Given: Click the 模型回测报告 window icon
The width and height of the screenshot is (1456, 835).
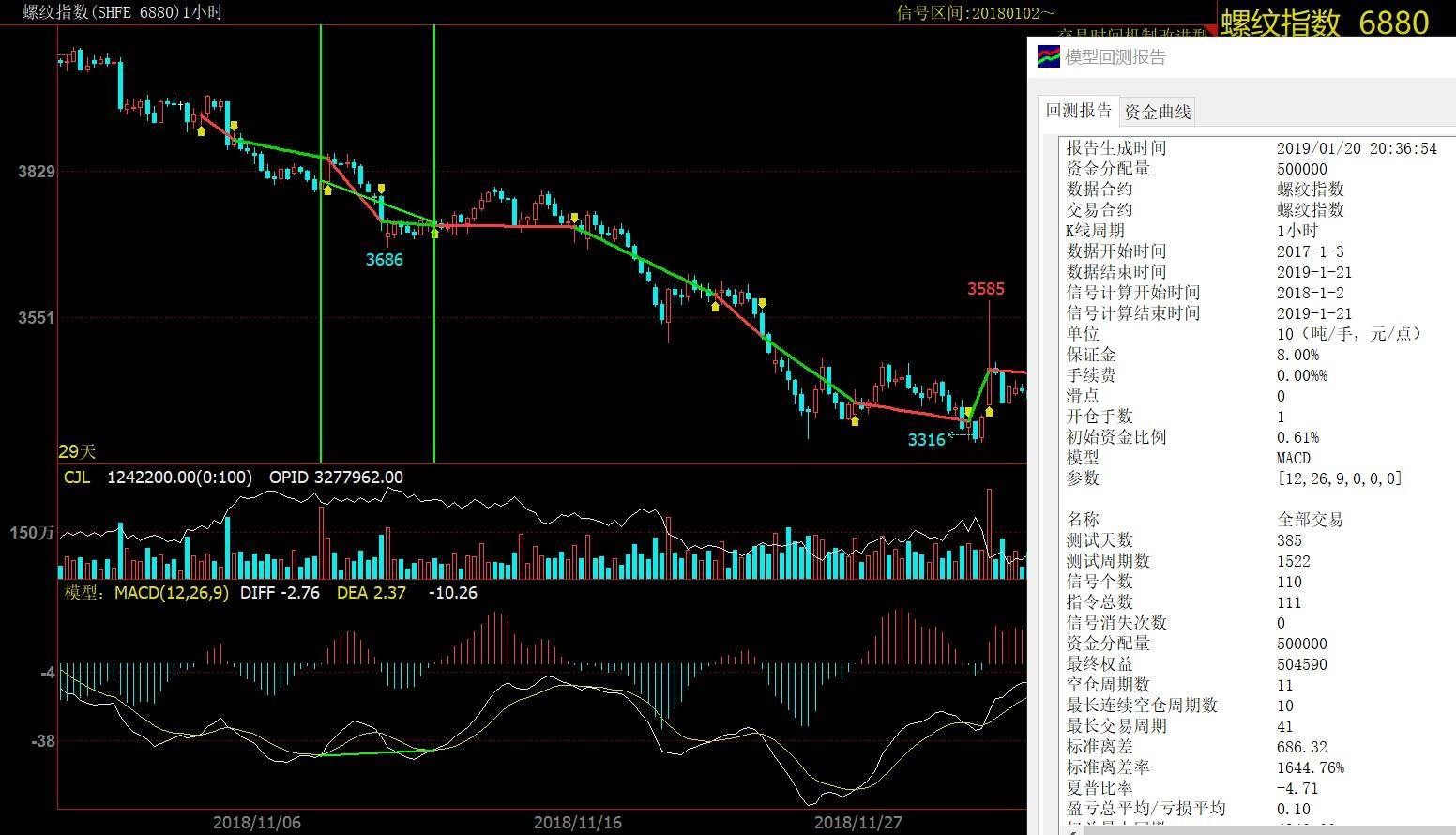Looking at the screenshot, I should pos(1048,56).
